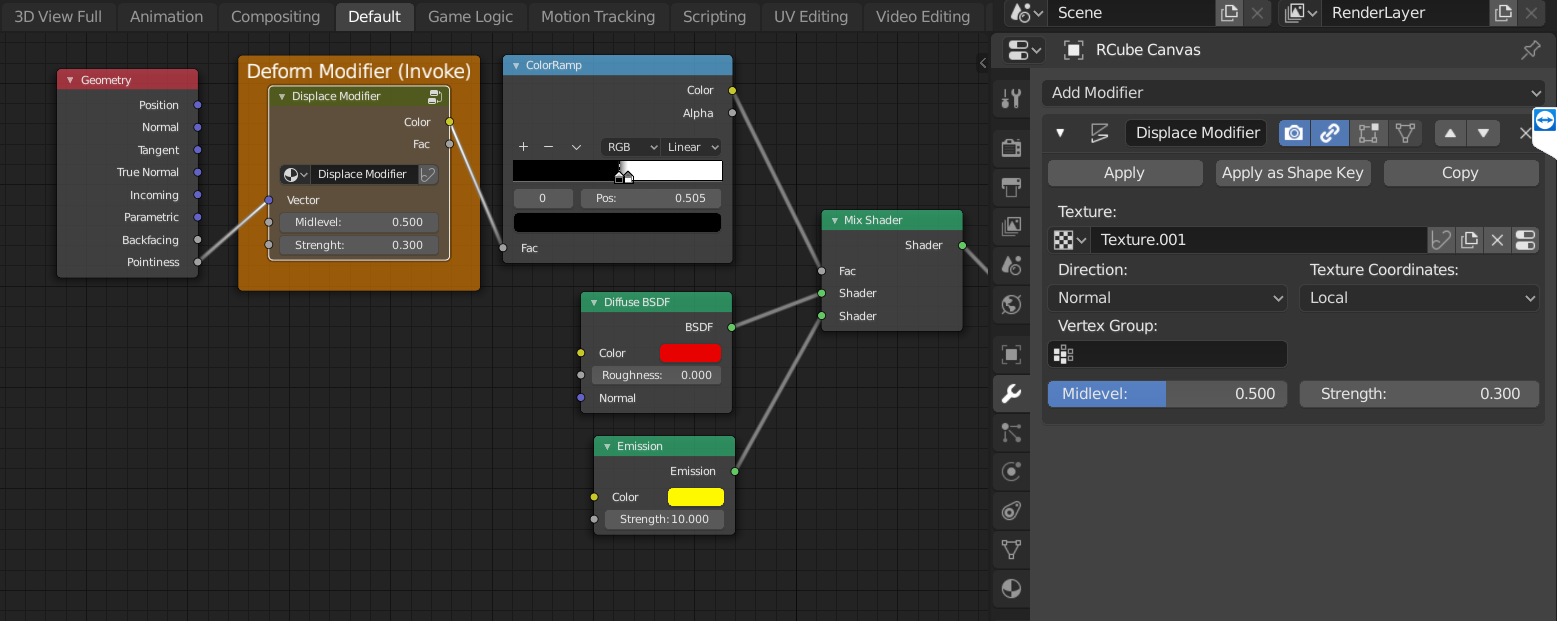Switch to the Compositing workspace tab
Viewport: 1557px width, 621px height.
point(275,16)
